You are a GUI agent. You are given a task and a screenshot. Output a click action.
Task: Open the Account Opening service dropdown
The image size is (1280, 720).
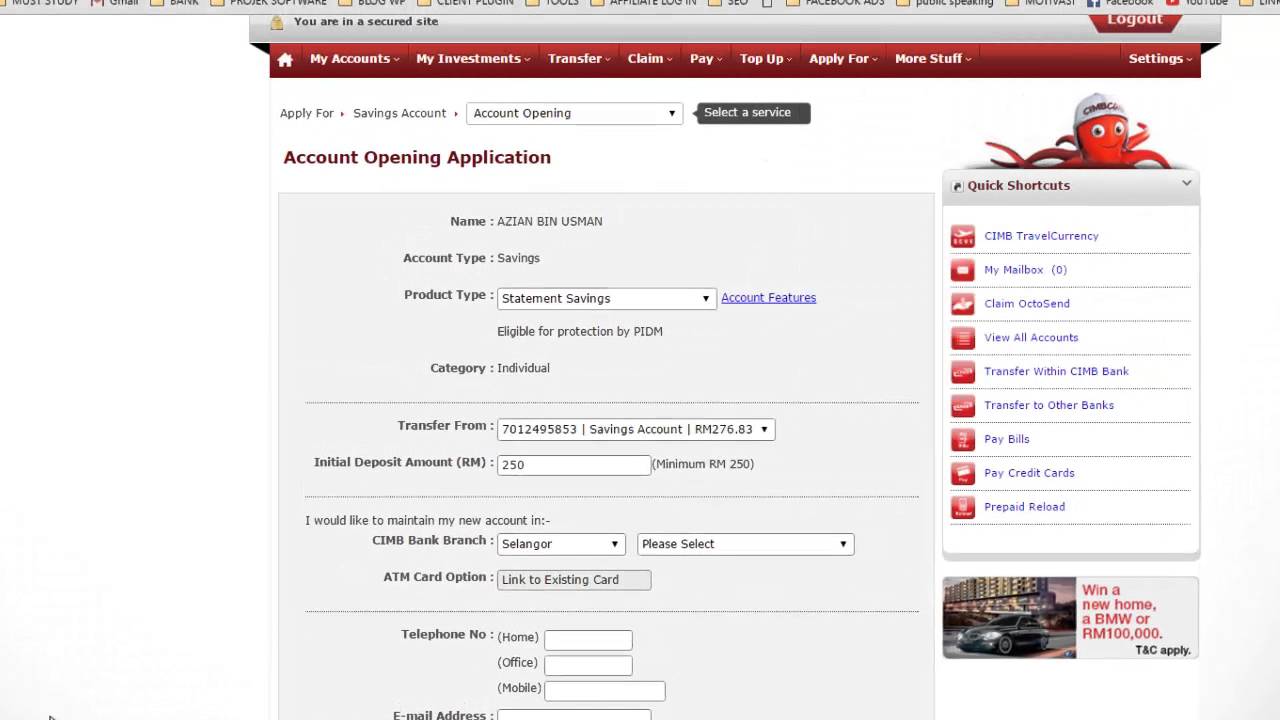point(574,113)
